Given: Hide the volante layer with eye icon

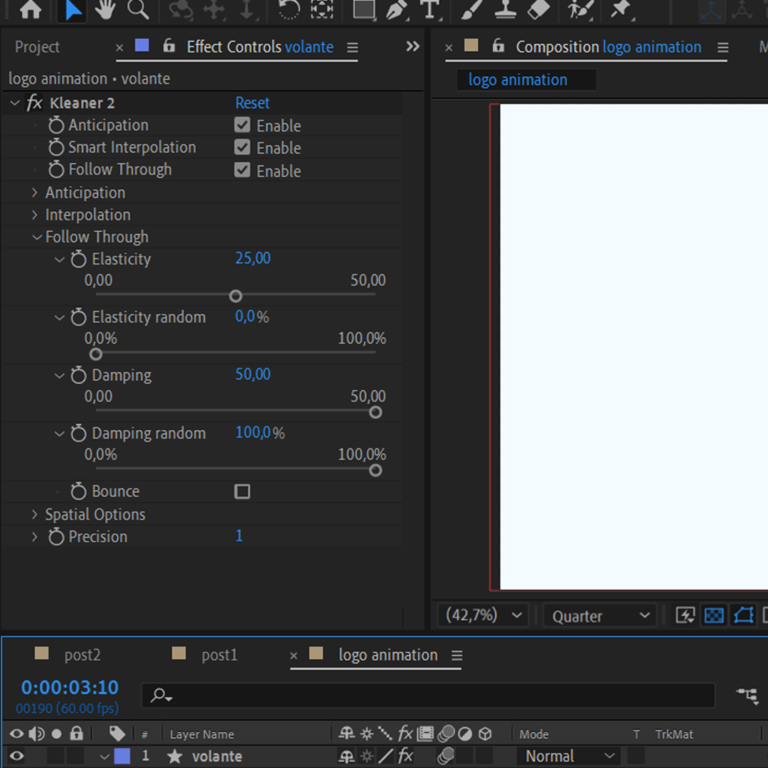Looking at the screenshot, I should point(16,756).
